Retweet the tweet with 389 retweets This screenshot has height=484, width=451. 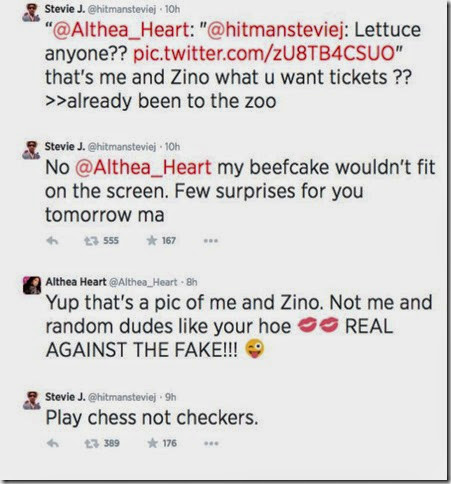[91, 443]
